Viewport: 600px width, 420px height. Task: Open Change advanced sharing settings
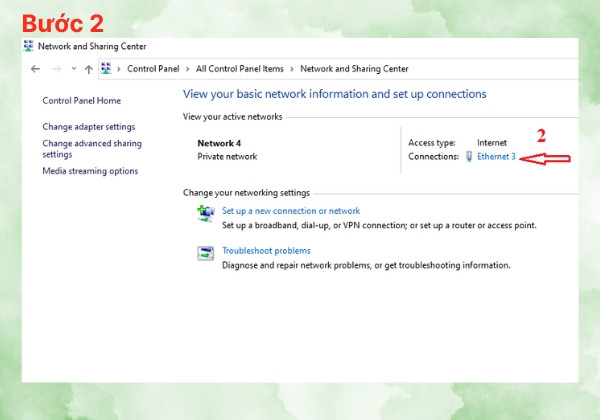[x=92, y=149]
